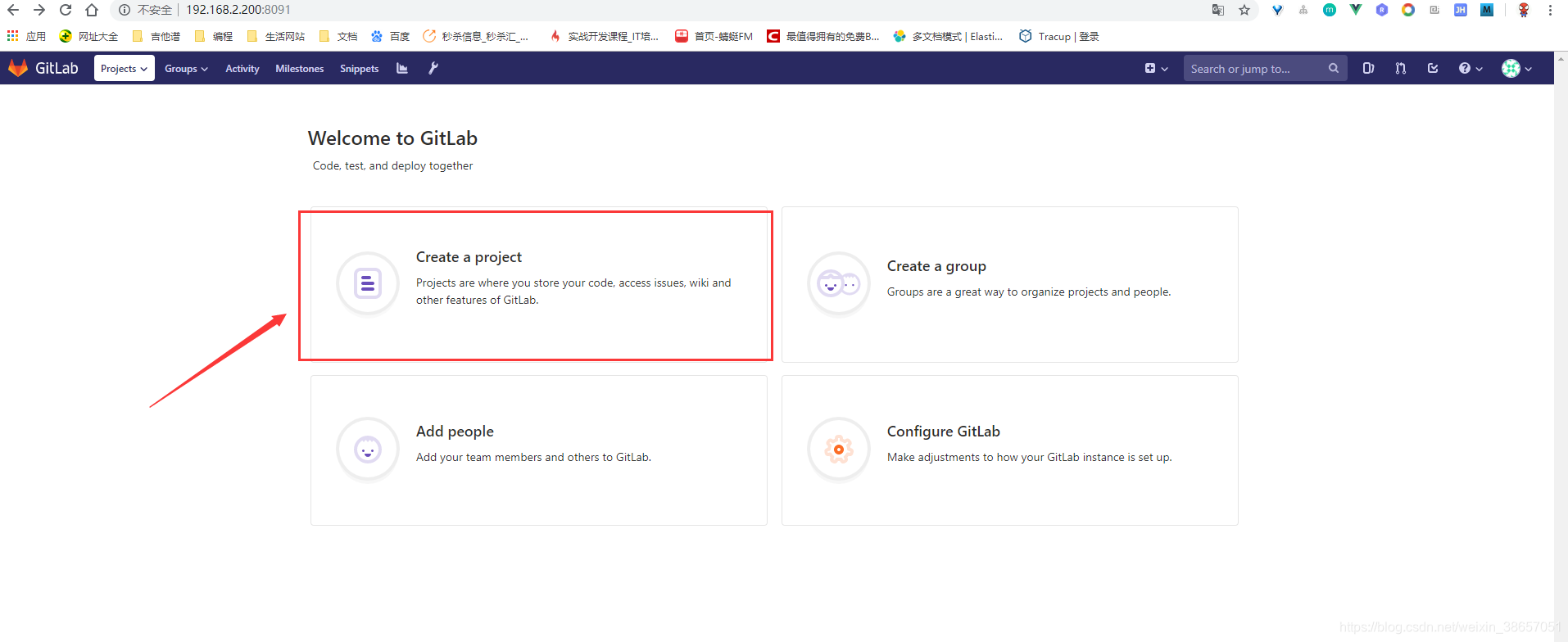Go back in the browser
Image resolution: width=1568 pixels, height=642 pixels.
click(13, 10)
